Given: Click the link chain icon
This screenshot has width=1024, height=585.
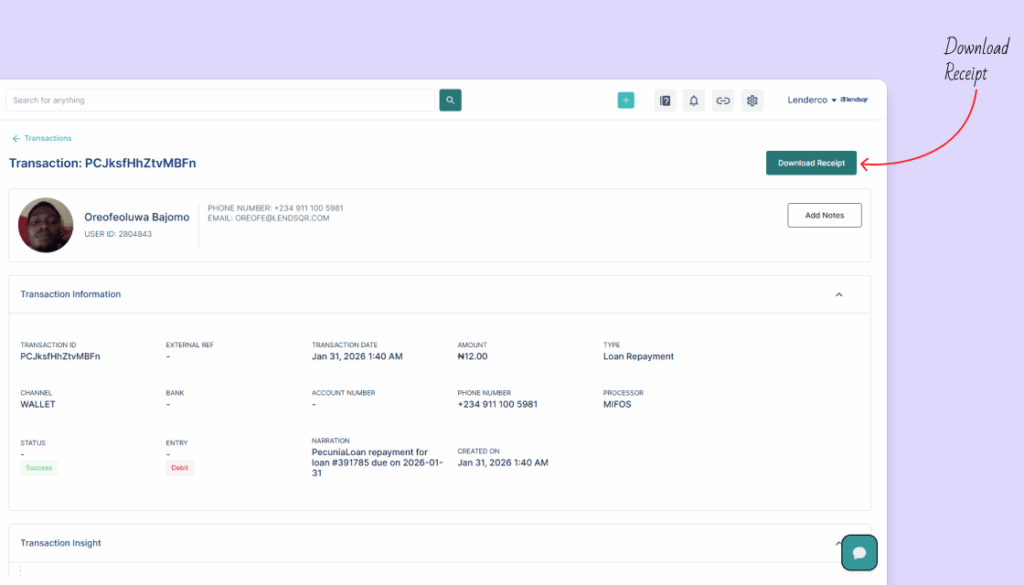Looking at the screenshot, I should 723,100.
